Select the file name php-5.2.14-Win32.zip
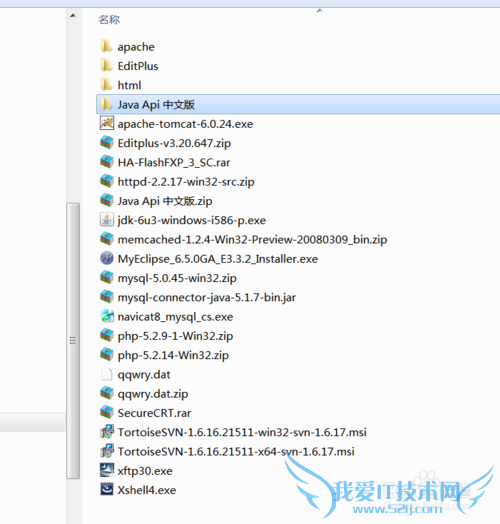Screen dimensions: 500x524 click(173, 355)
